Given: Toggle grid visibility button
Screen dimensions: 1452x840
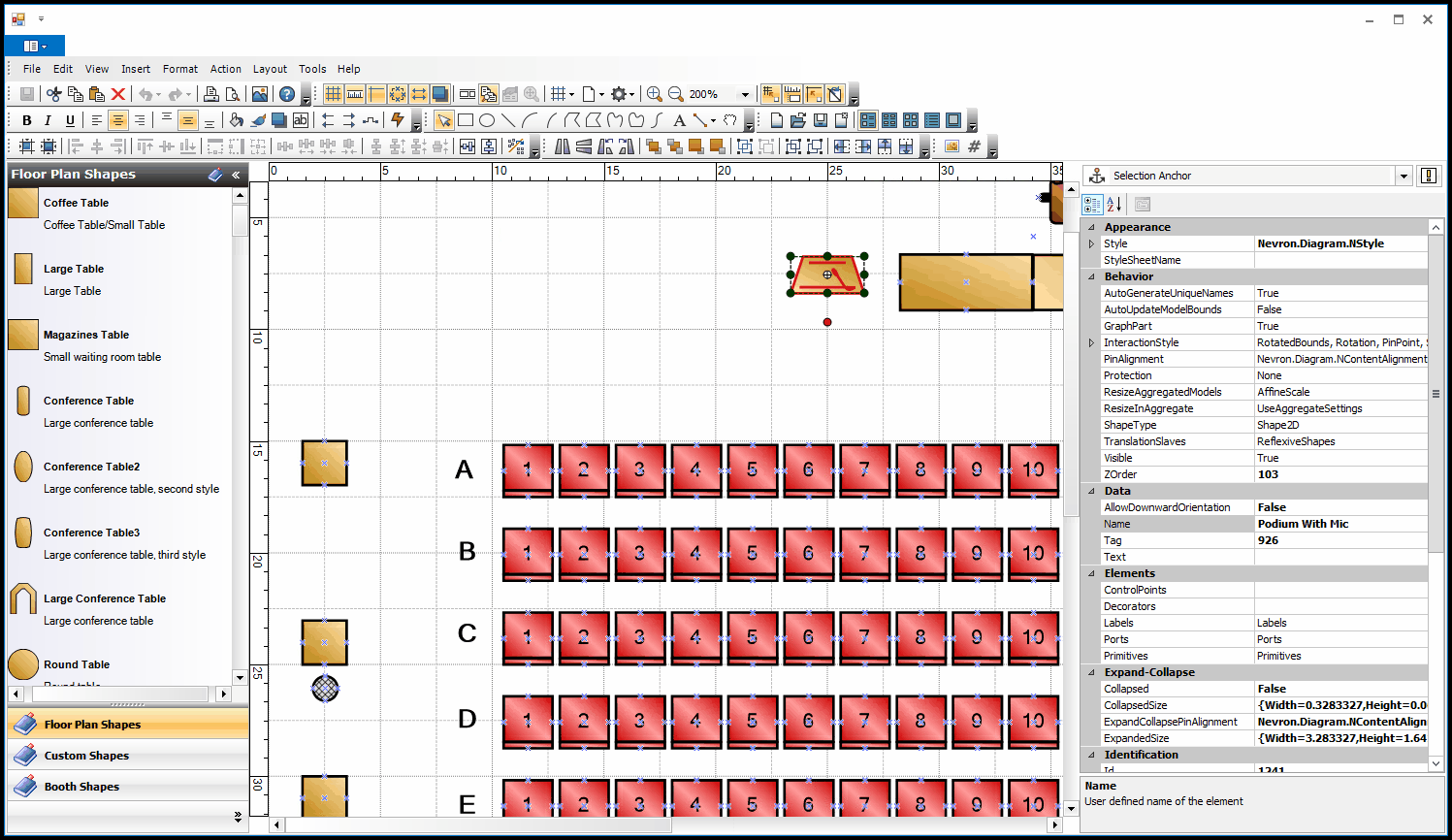Looking at the screenshot, I should tap(333, 94).
